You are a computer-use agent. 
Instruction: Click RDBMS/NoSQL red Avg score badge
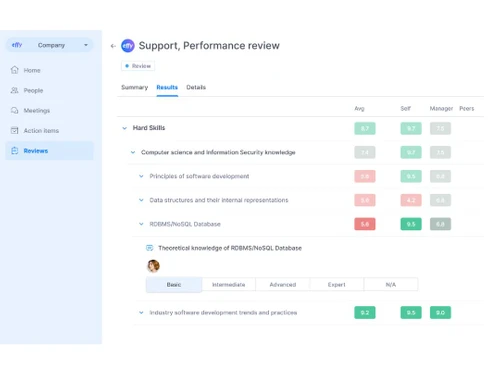[x=365, y=224]
